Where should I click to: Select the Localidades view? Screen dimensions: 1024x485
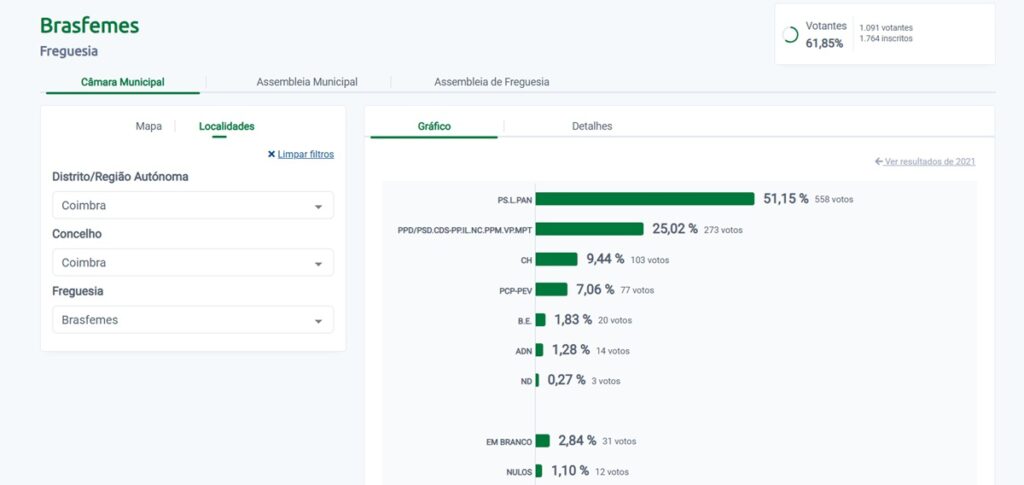[226, 126]
